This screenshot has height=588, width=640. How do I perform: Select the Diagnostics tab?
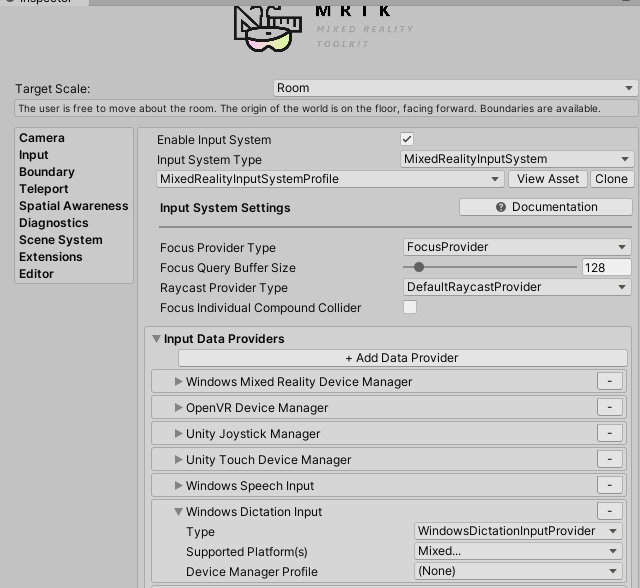(53, 223)
